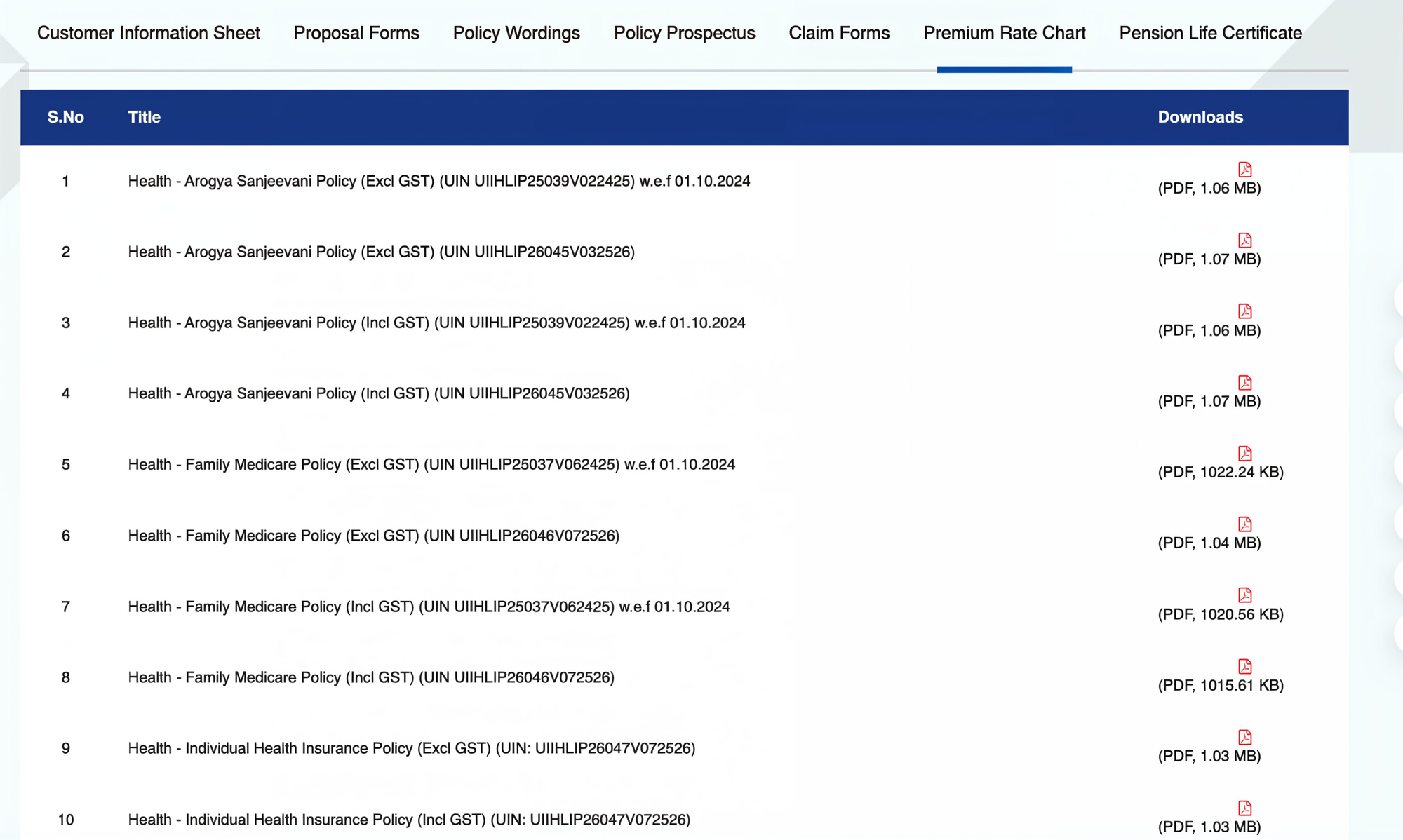Open the Policy Prospectus section

[684, 32]
